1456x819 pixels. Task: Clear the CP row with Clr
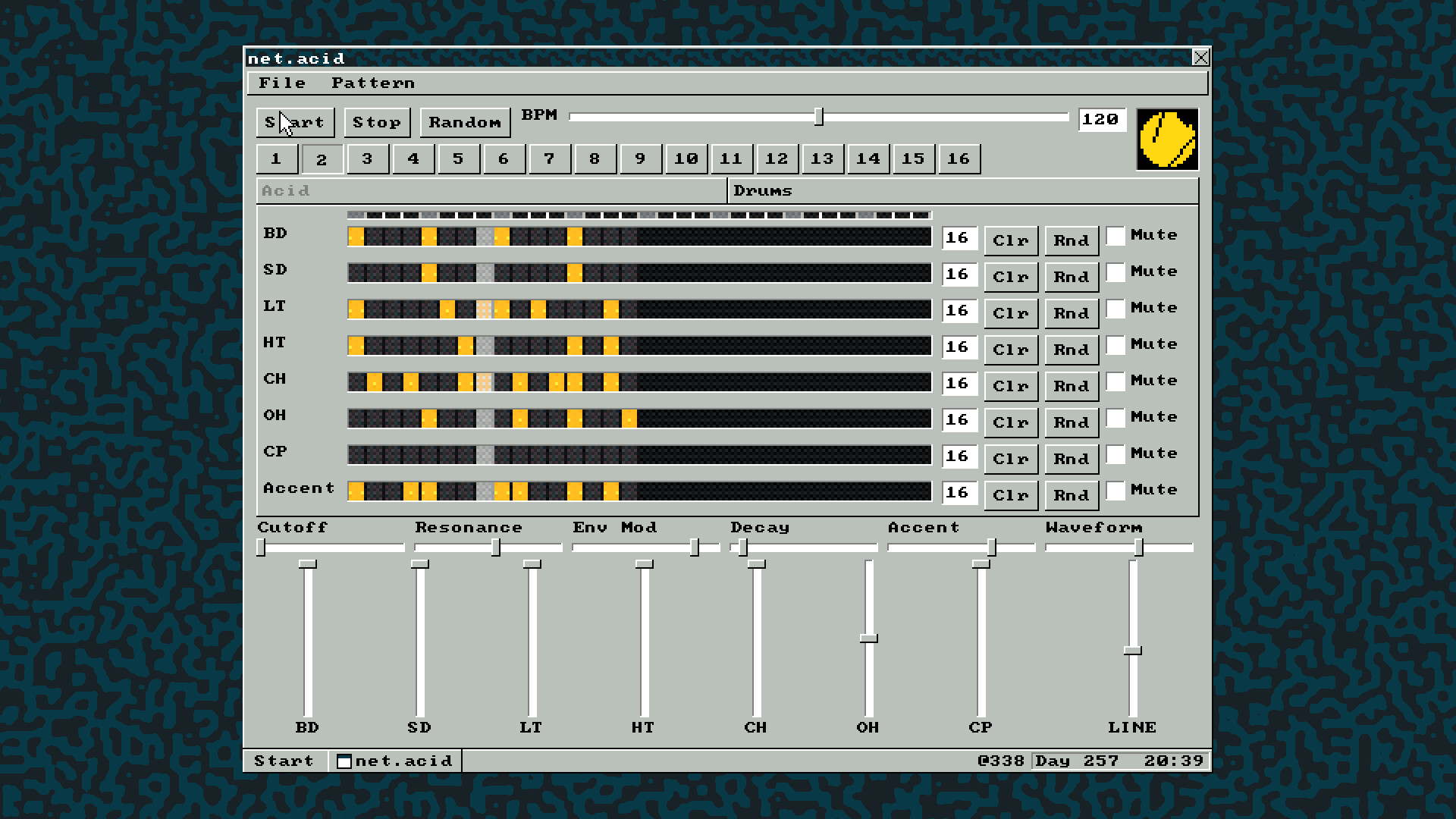click(1011, 459)
